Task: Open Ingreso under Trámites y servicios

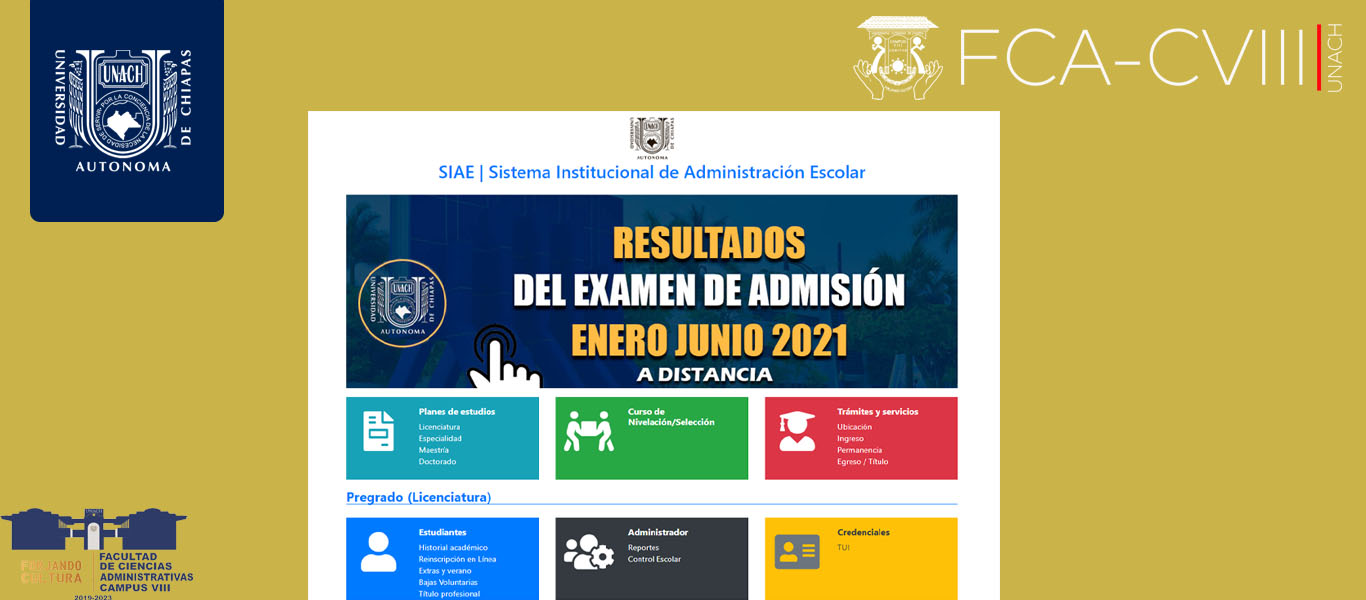Action: pos(850,438)
